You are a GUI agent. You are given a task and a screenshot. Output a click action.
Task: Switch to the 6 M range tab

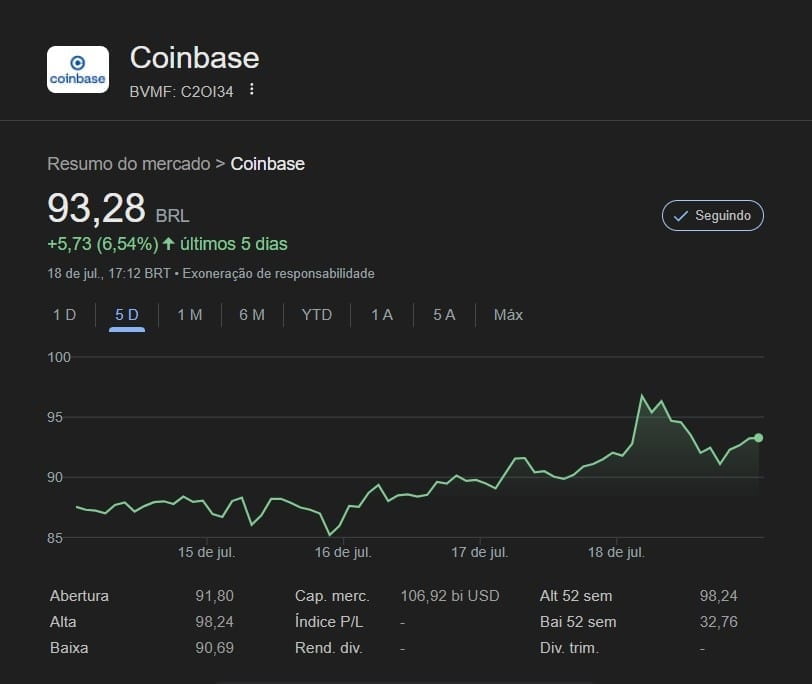[x=252, y=315]
